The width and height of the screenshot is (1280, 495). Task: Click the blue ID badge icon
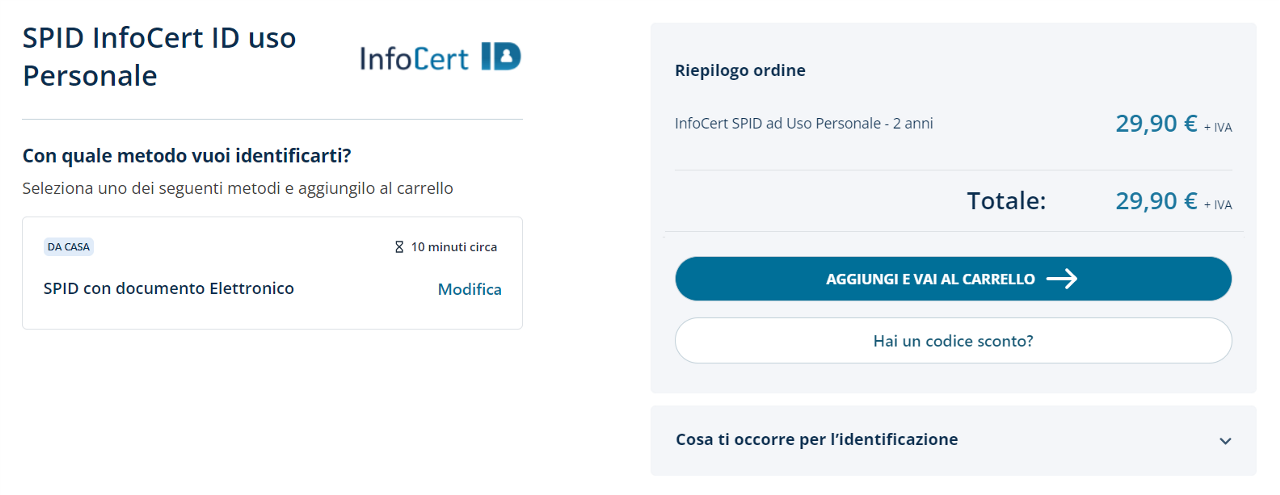click(501, 56)
